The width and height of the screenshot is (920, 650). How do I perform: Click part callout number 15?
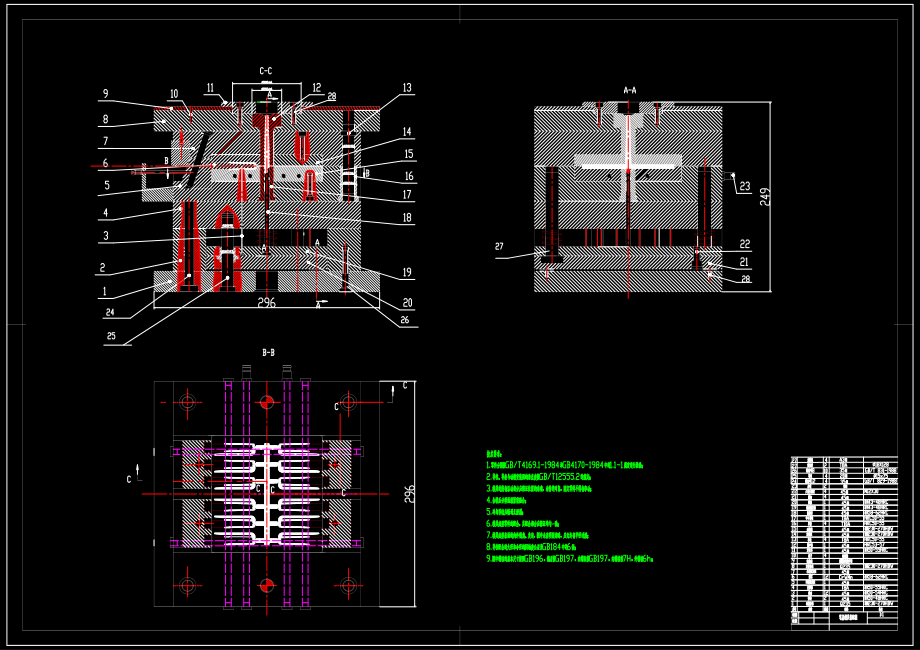409,154
